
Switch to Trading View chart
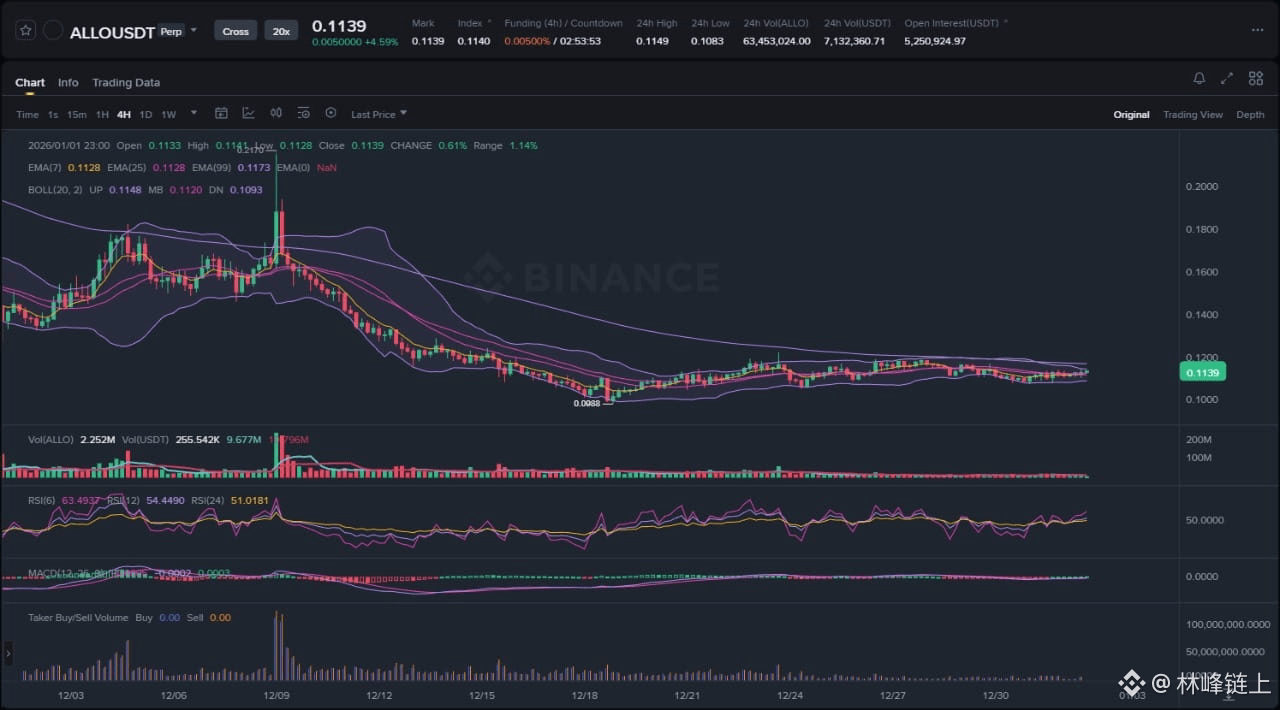1192,115
